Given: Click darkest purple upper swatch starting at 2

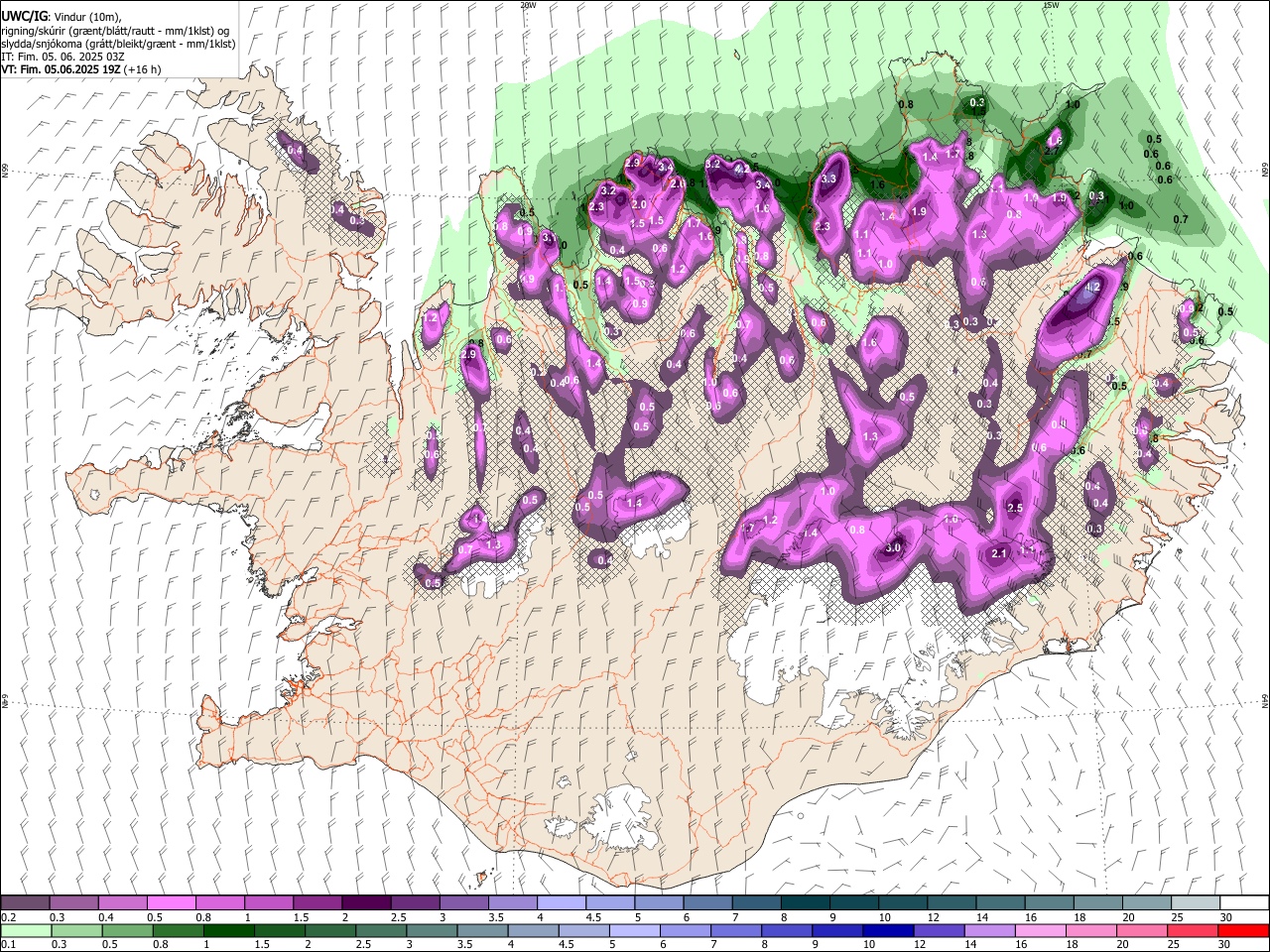Looking at the screenshot, I should (x=365, y=903).
